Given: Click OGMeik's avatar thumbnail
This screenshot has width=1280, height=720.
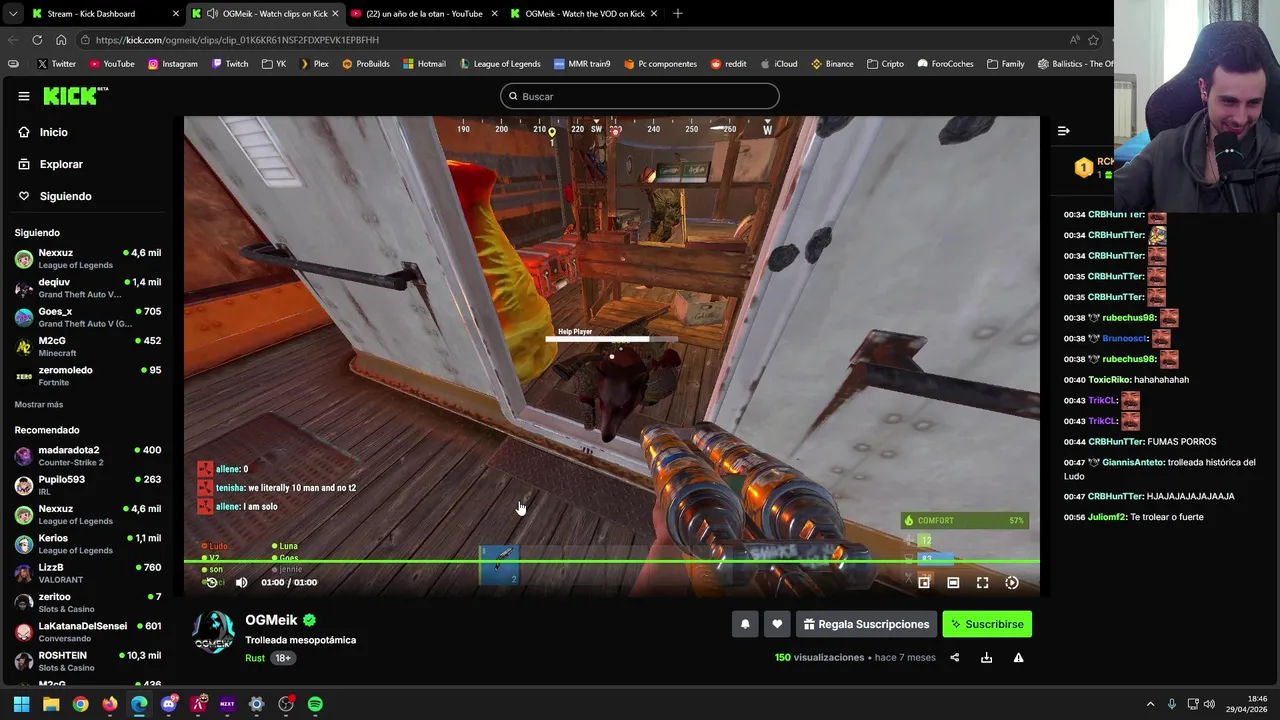Looking at the screenshot, I should click(x=213, y=631).
